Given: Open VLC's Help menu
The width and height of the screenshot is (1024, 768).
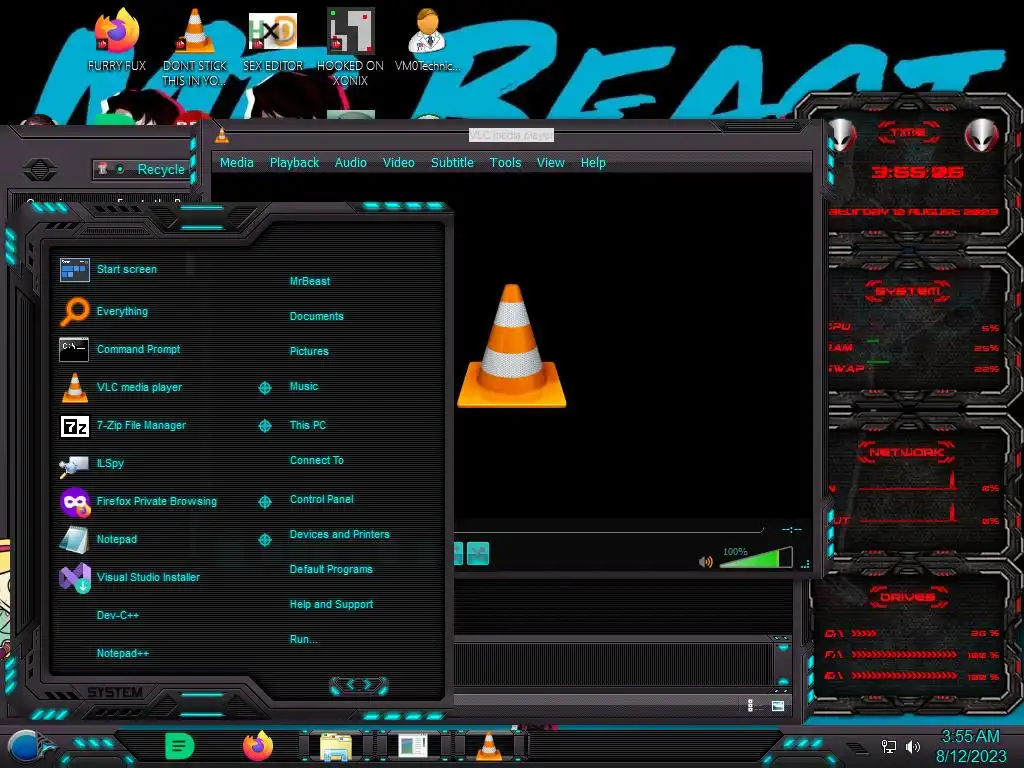Looking at the screenshot, I should click(x=593, y=163).
